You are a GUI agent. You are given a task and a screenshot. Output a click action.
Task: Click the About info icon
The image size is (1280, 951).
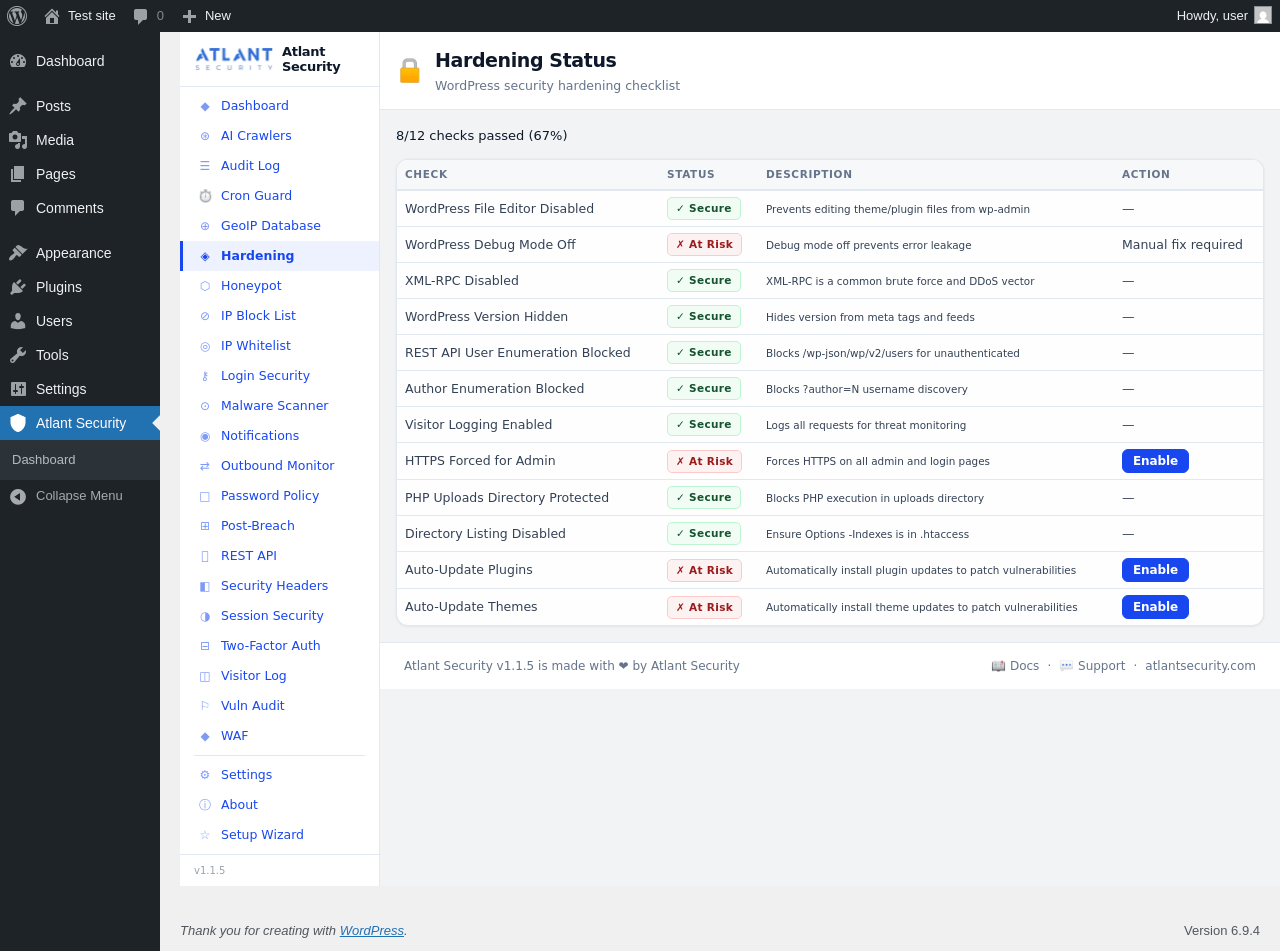coord(205,805)
